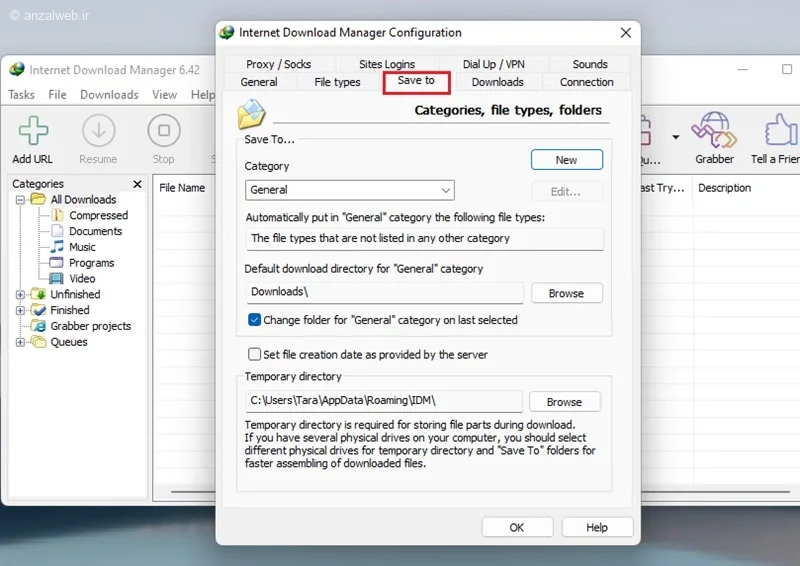Screen dimensions: 800x566
Task: Select the Music category in the tree
Action: [x=82, y=247]
